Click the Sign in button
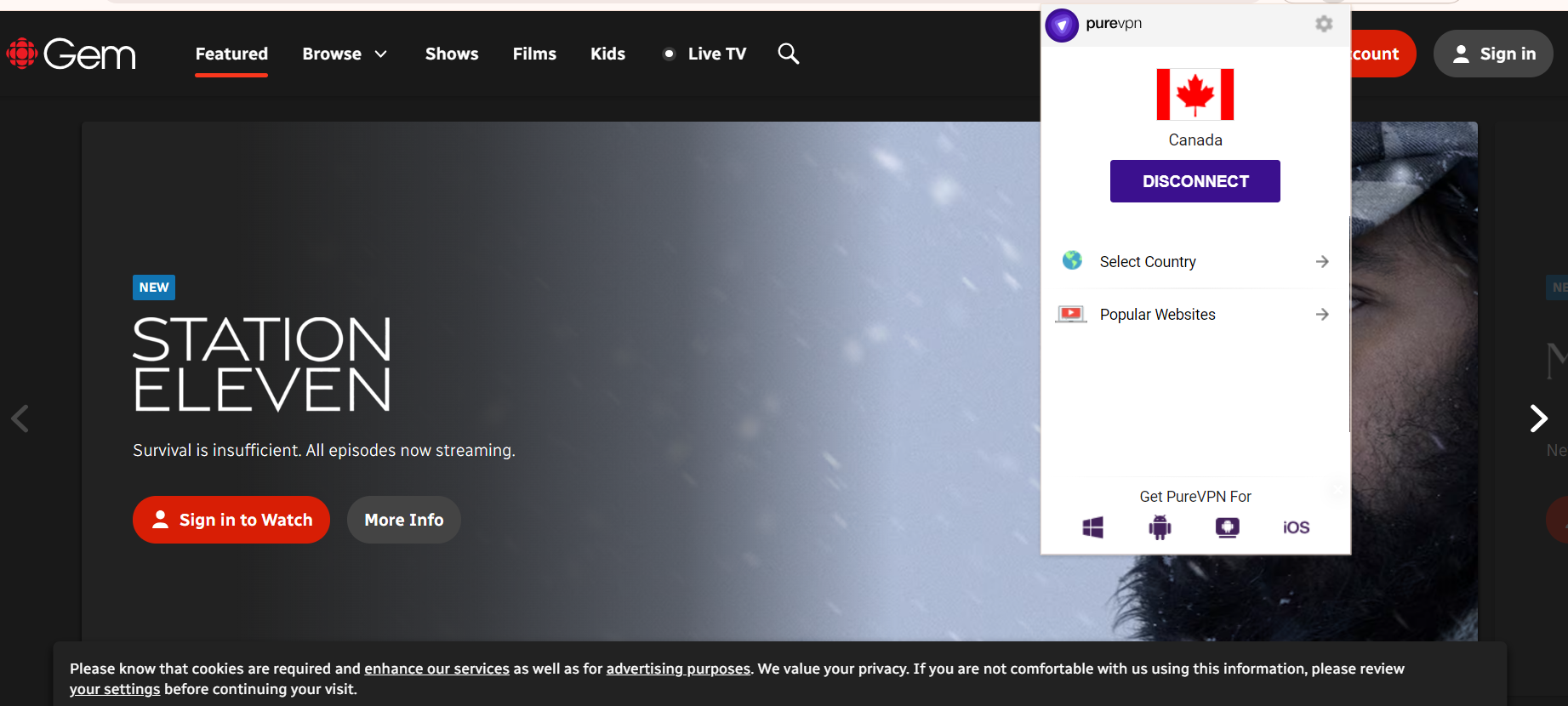Image resolution: width=1568 pixels, height=706 pixels. 1493,54
